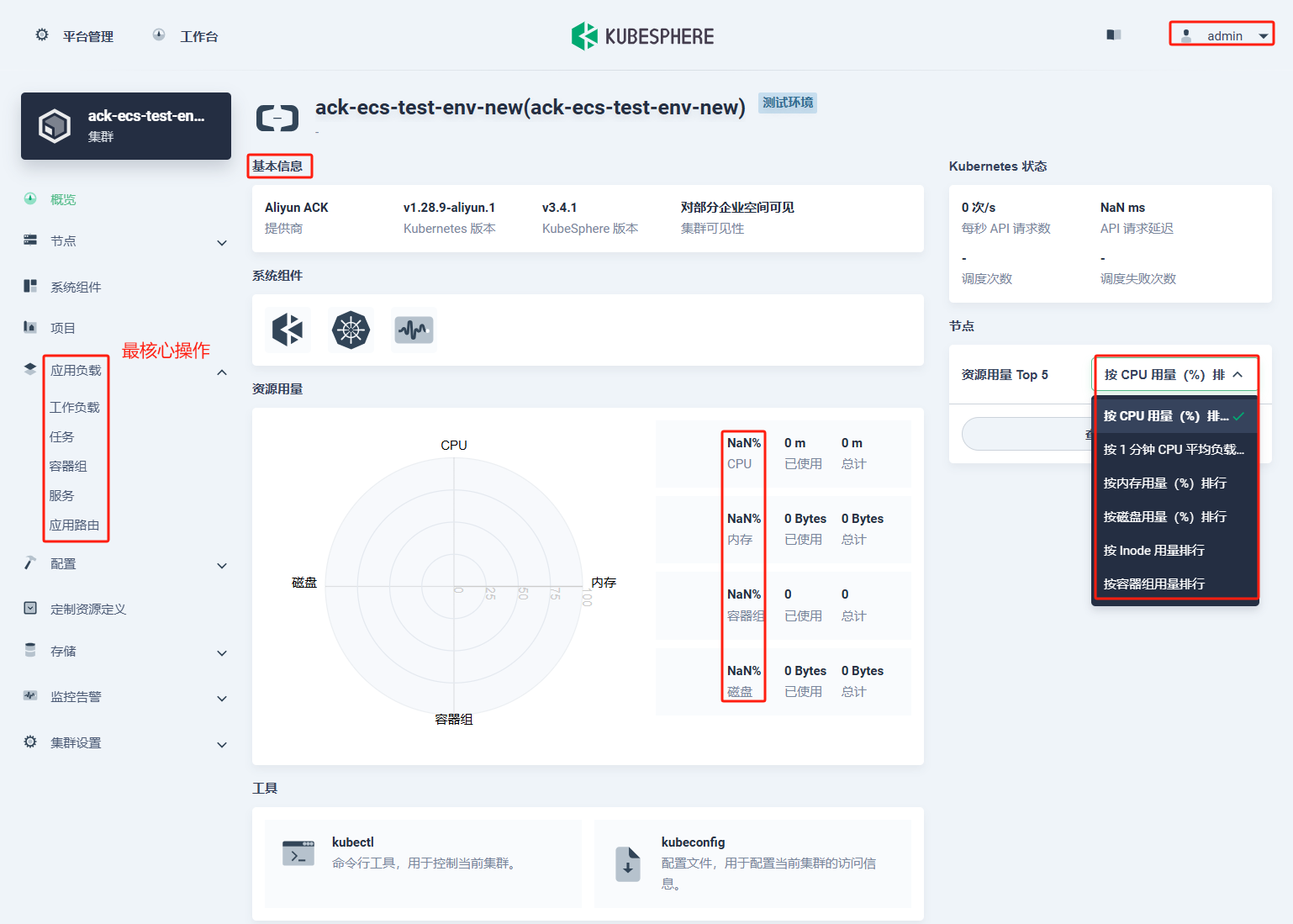The width and height of the screenshot is (1293, 924).
Task: Open the admin account dropdown arrow
Action: [x=1263, y=36]
